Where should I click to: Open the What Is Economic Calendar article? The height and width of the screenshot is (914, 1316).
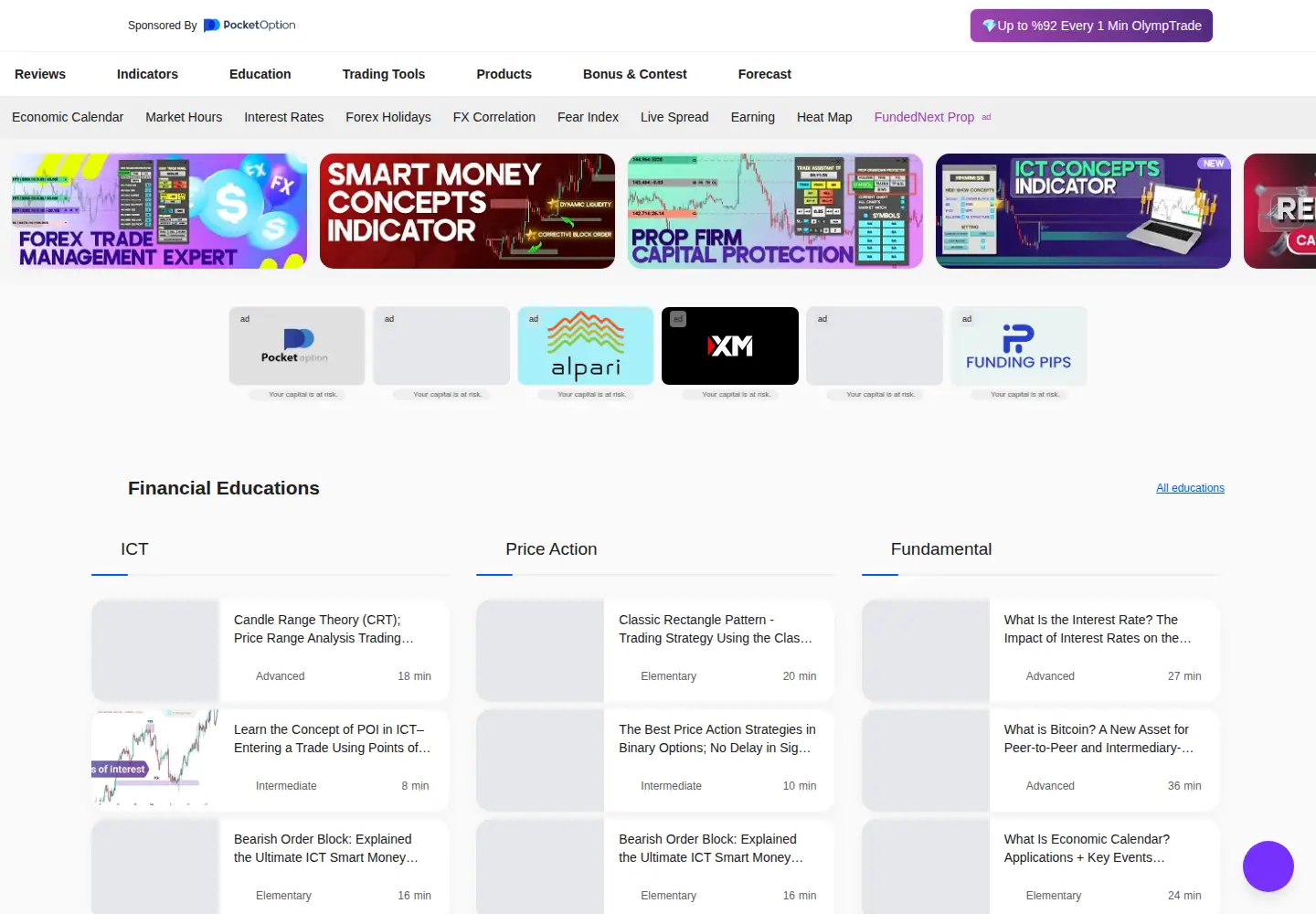point(1040,866)
